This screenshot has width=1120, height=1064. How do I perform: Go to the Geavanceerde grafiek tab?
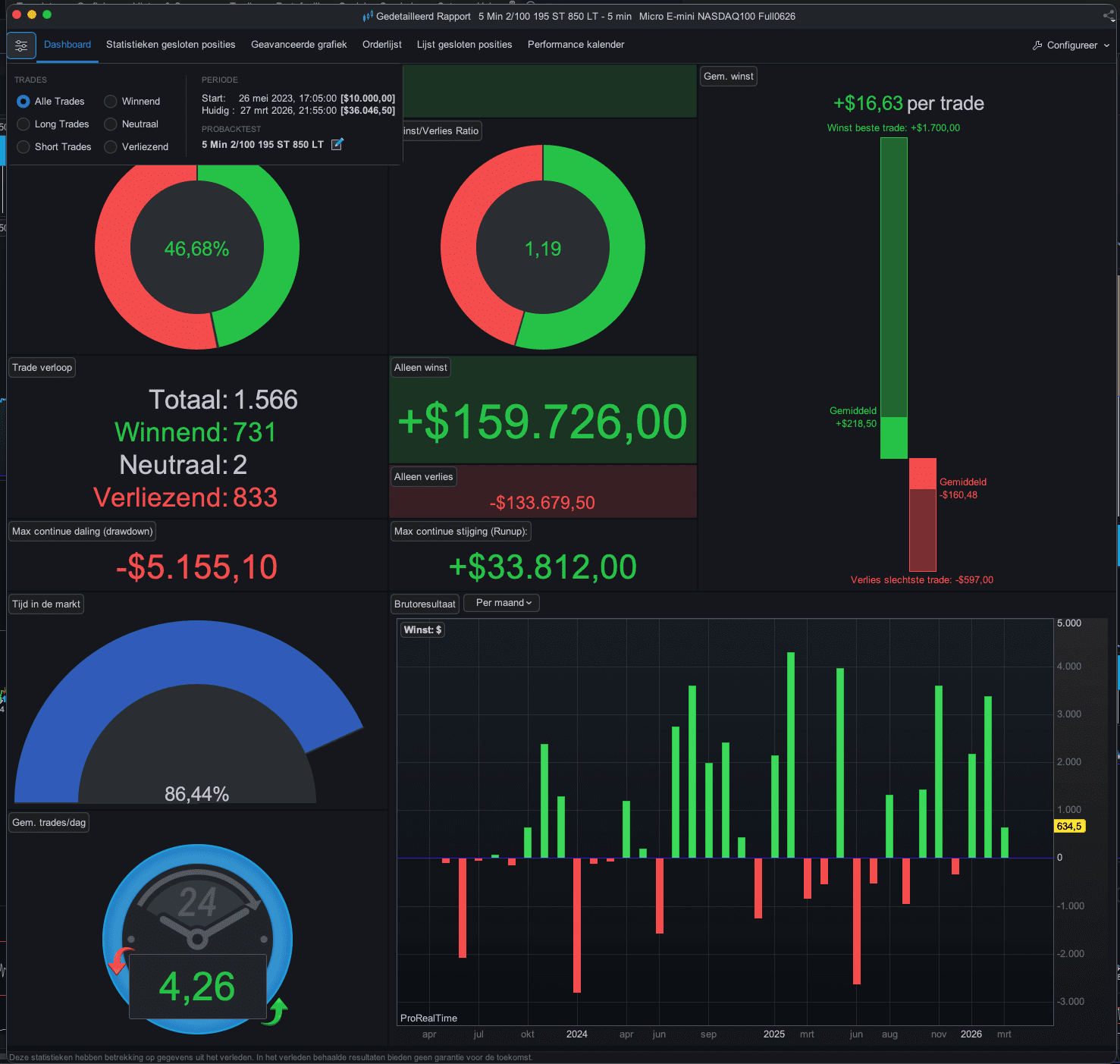pos(299,45)
